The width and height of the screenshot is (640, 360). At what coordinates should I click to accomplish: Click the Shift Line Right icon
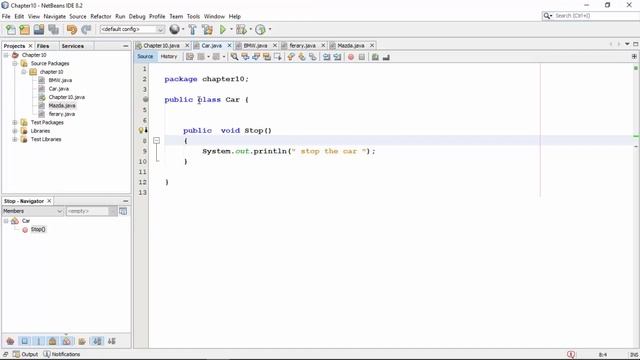click(337, 57)
